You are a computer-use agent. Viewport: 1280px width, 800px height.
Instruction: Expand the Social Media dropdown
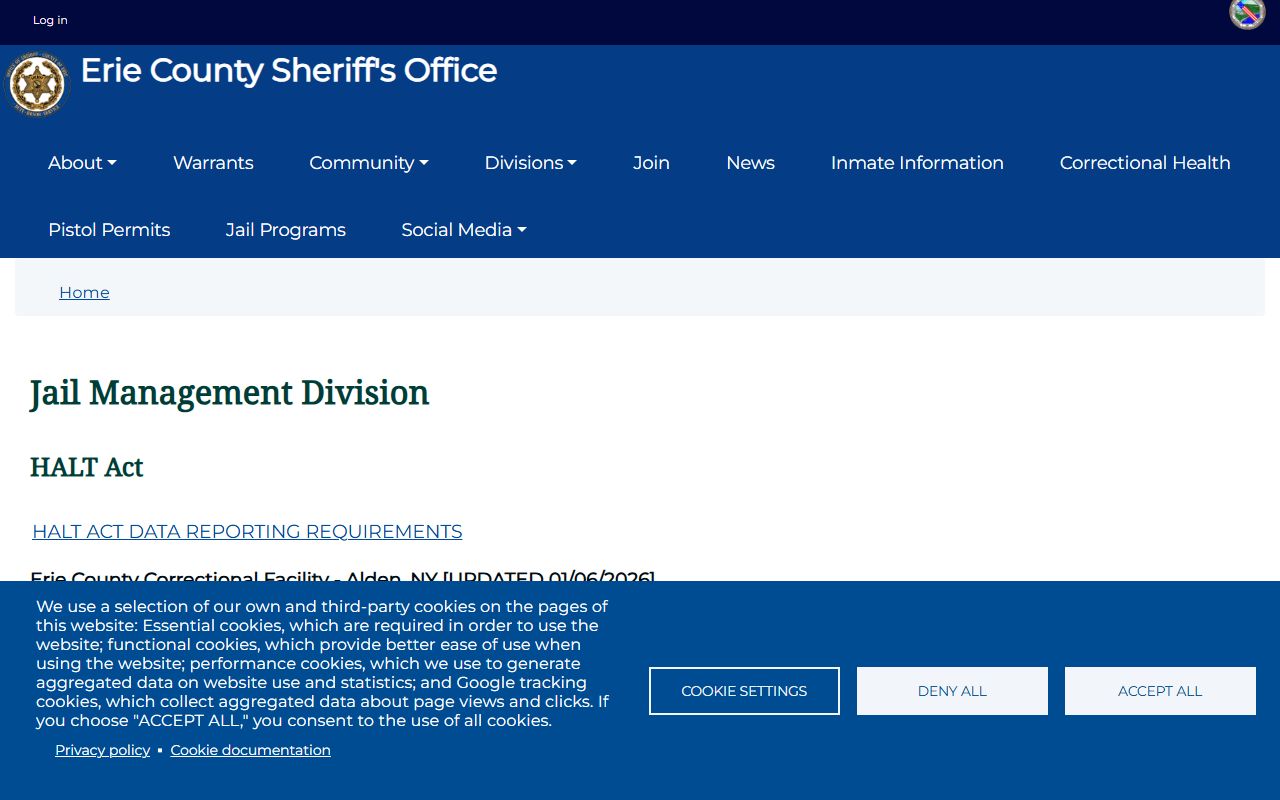(463, 230)
